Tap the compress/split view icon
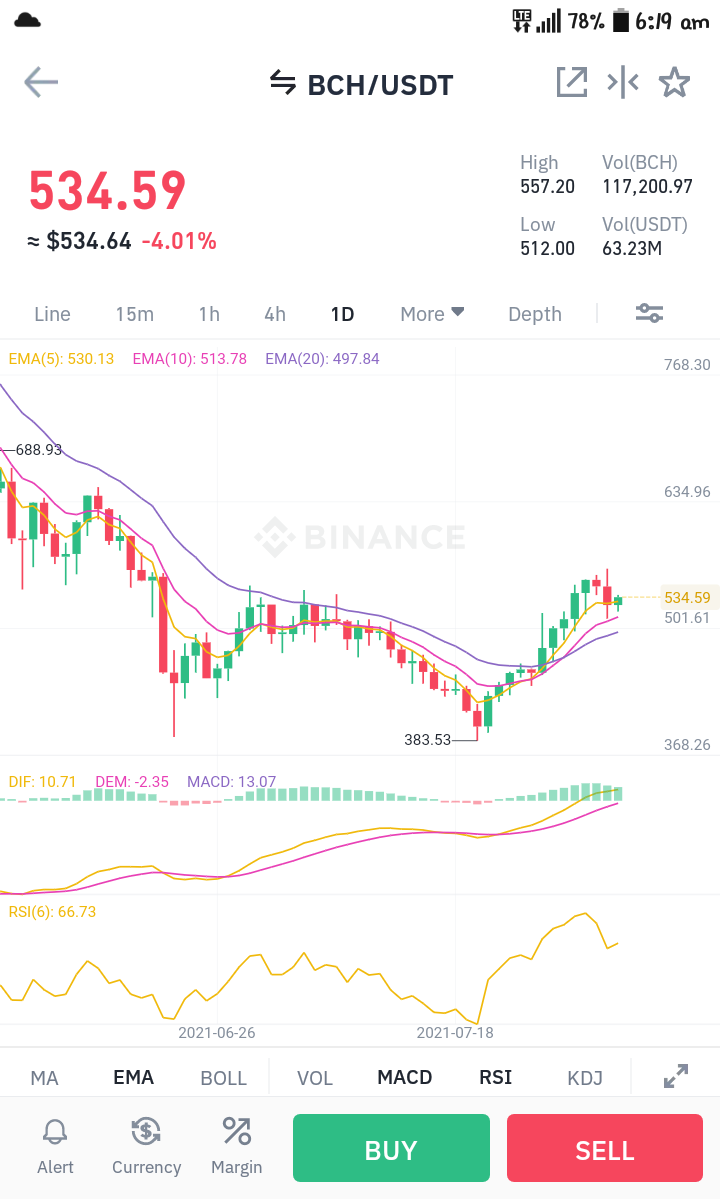 (x=623, y=83)
